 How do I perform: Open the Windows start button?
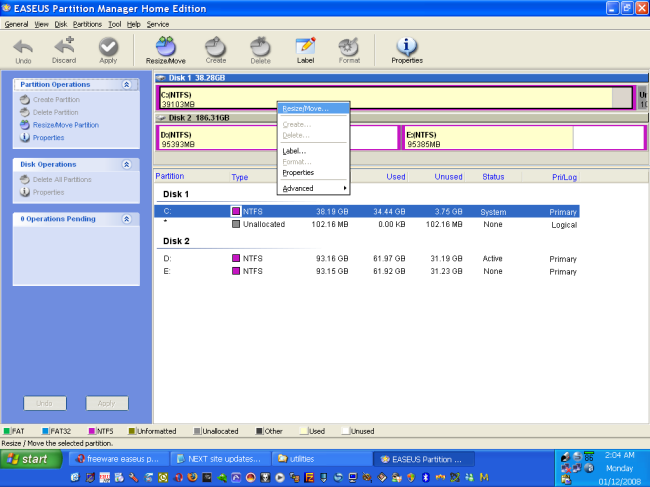(31, 459)
